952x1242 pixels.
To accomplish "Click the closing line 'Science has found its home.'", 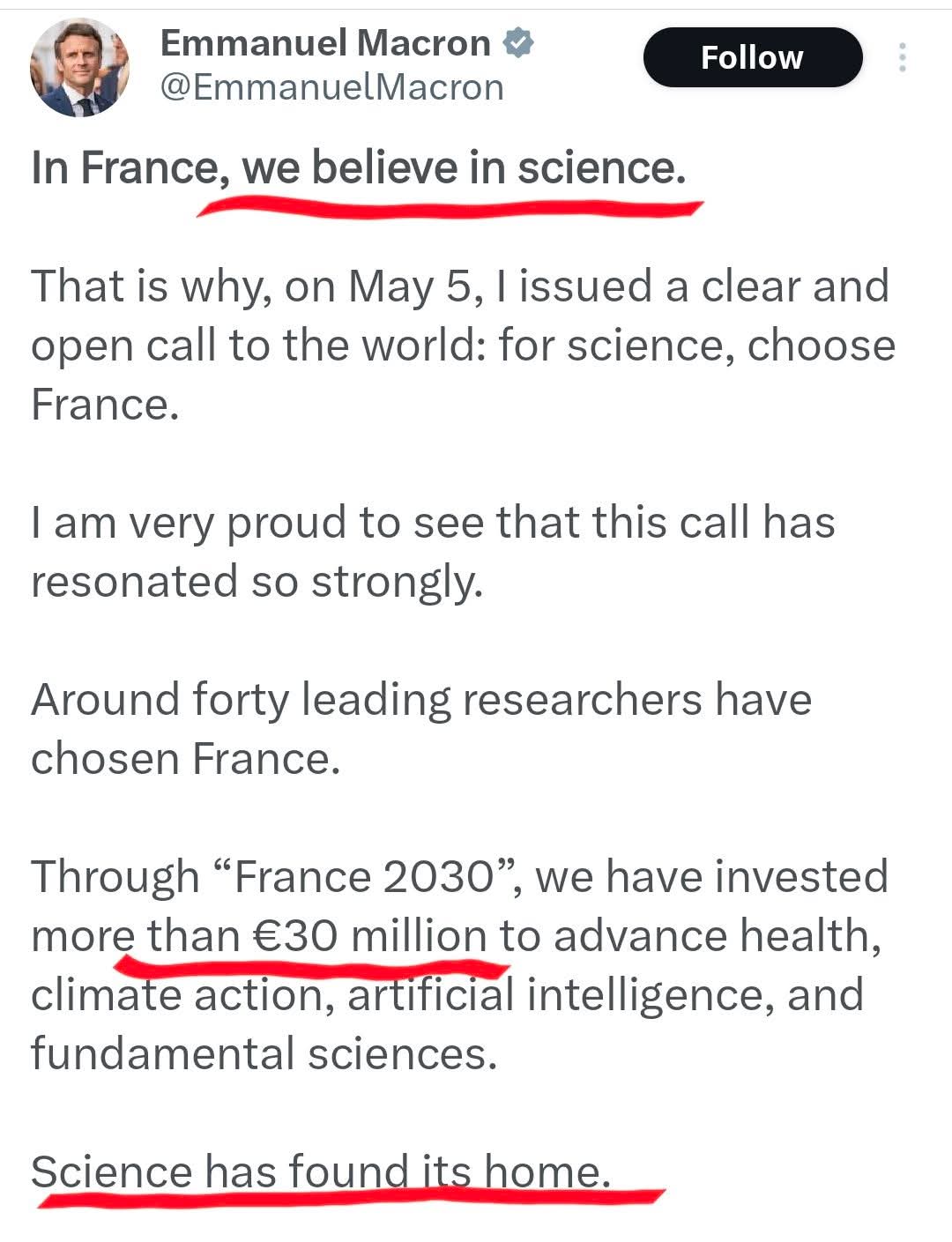I will click(320, 1172).
